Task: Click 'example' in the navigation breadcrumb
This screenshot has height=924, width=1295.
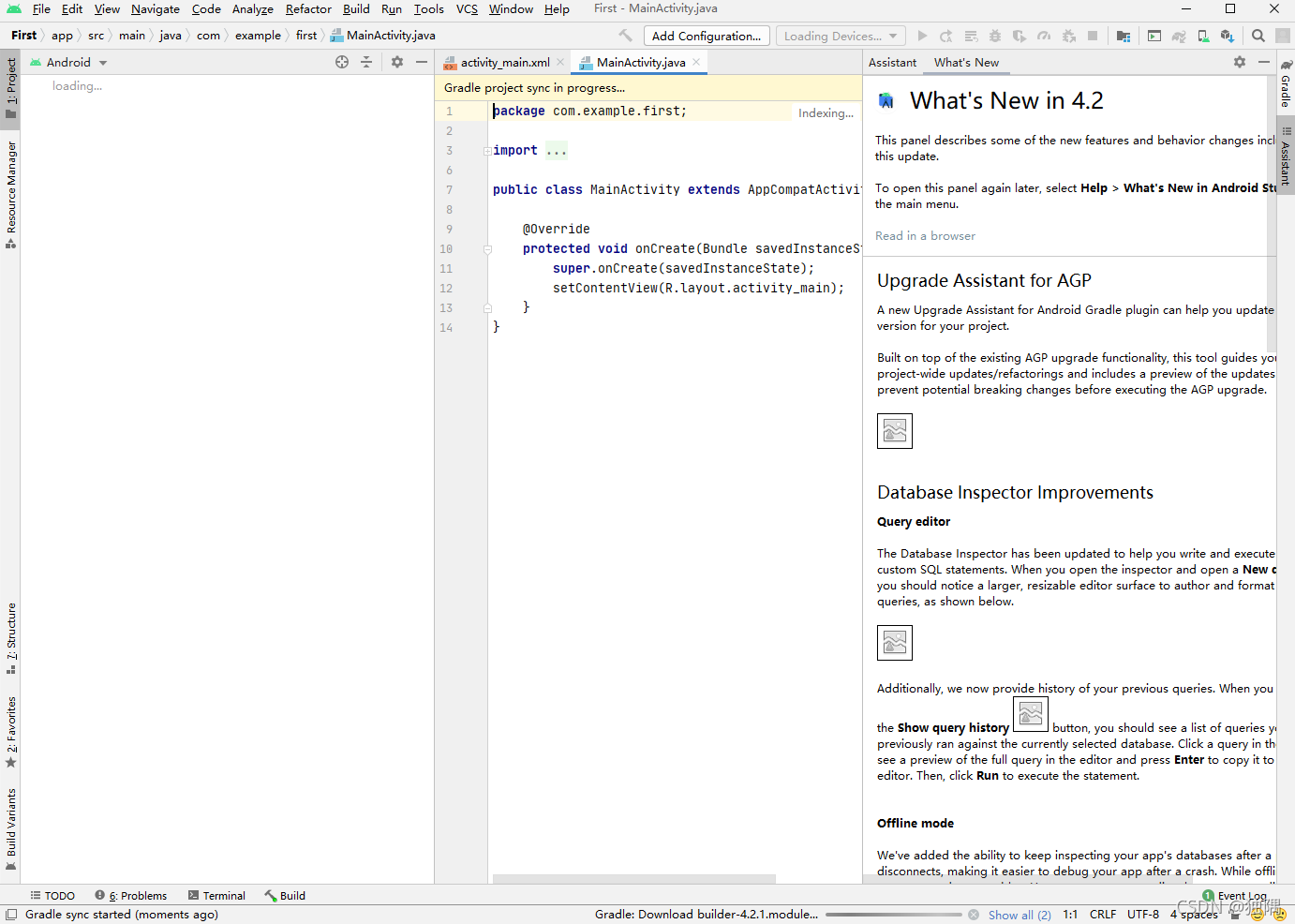Action: tap(258, 36)
